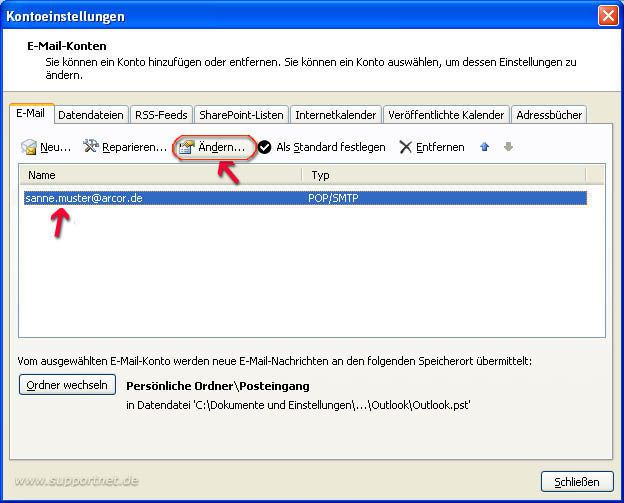Open the Datendateien tab
Image resolution: width=624 pixels, height=503 pixels.
(x=91, y=115)
